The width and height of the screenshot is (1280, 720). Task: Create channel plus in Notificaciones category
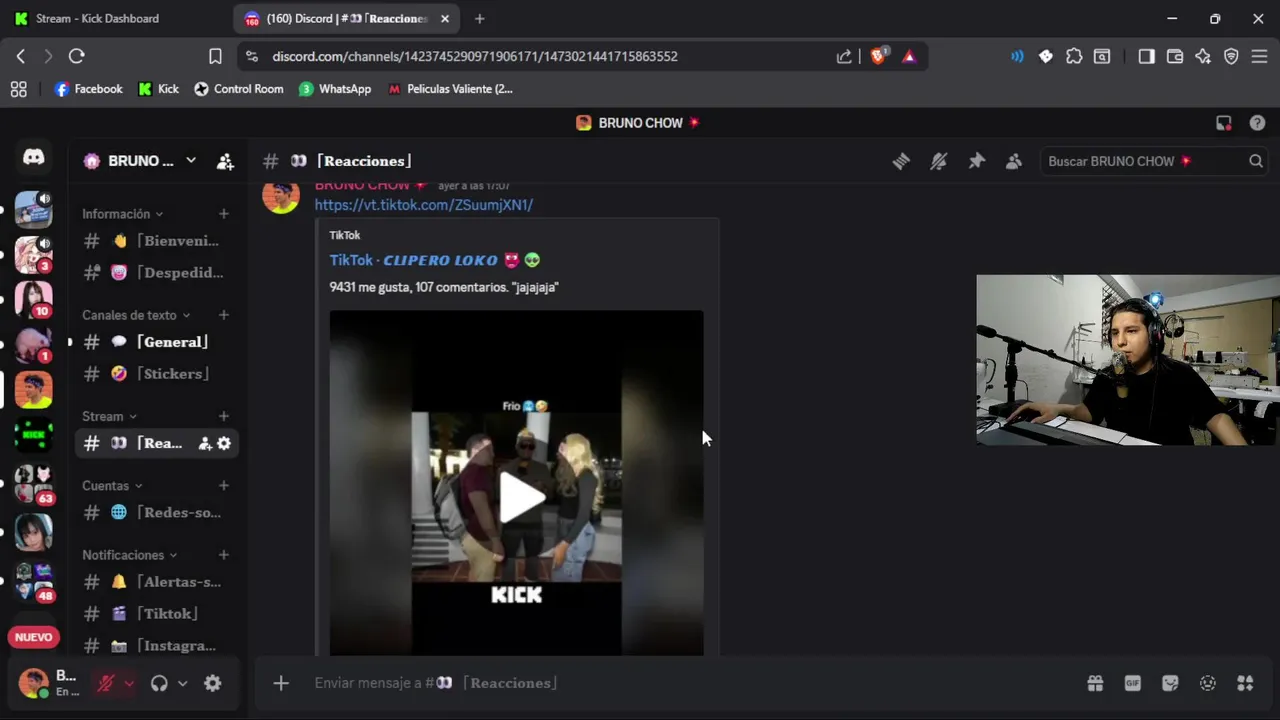coord(224,555)
